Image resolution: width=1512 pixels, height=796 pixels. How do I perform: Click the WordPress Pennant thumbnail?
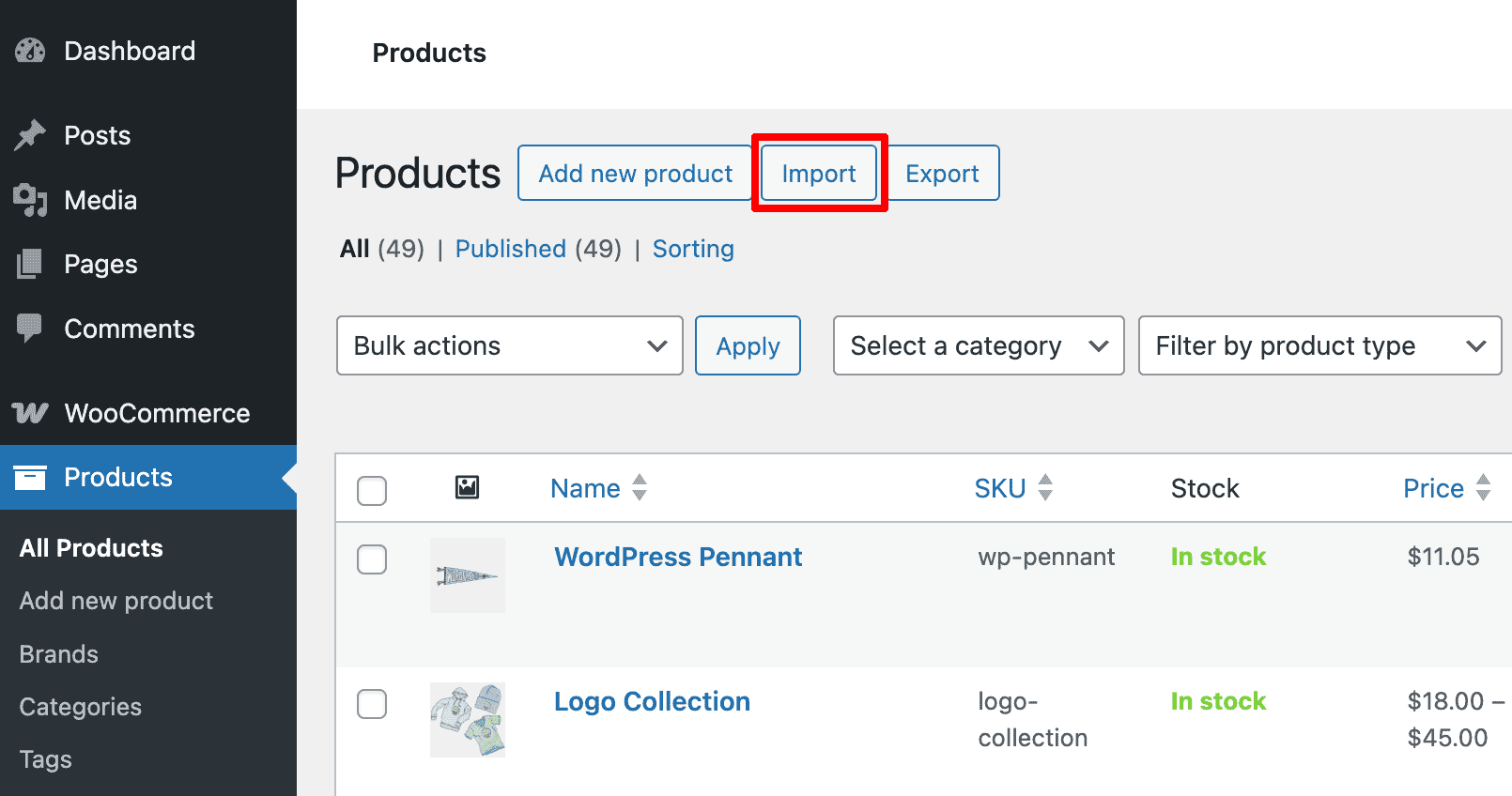point(468,575)
